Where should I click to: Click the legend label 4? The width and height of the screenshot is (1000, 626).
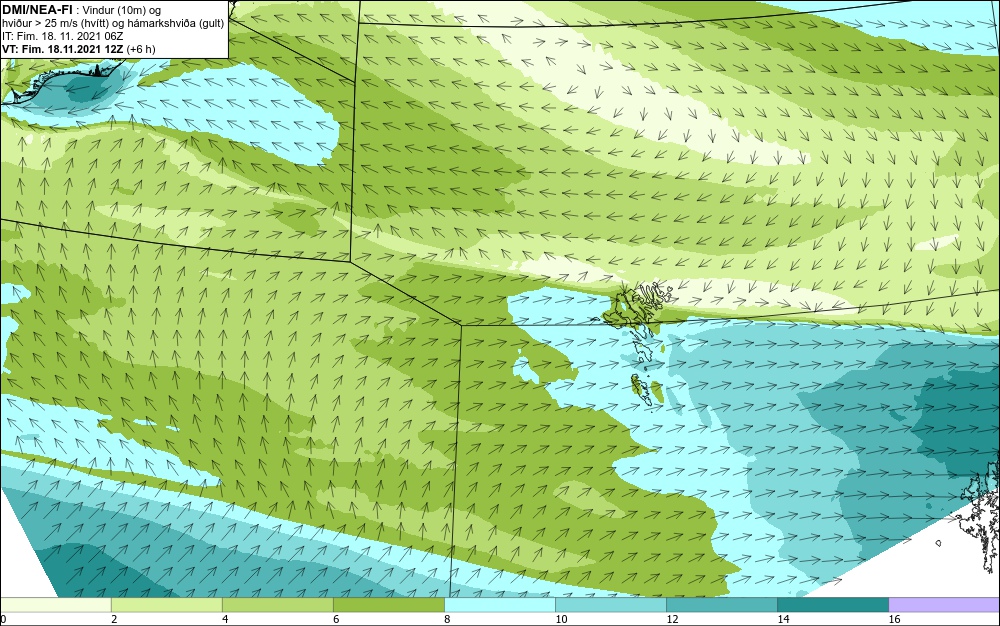[225, 619]
